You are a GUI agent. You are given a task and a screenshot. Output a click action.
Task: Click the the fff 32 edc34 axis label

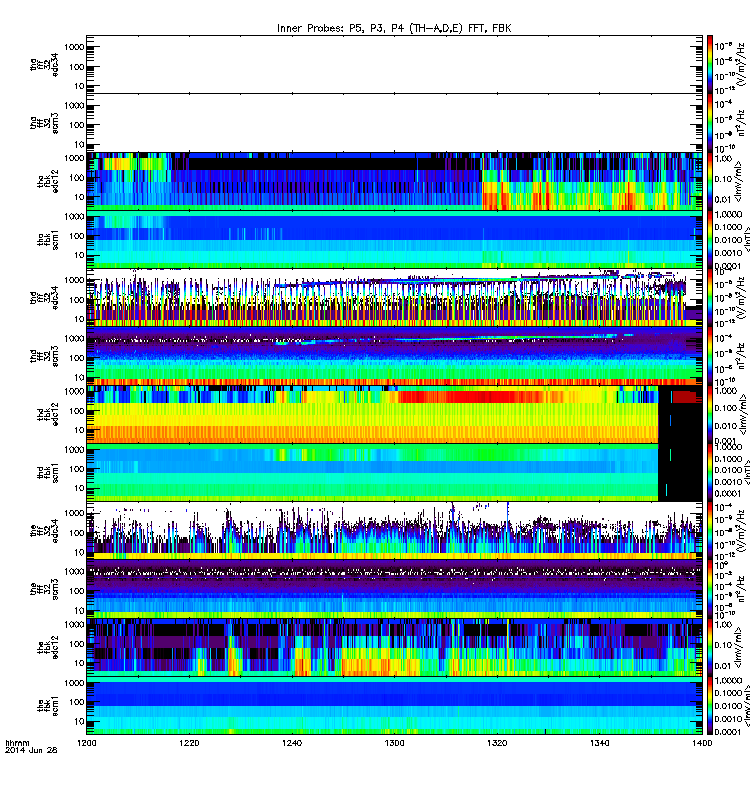click(x=44, y=531)
